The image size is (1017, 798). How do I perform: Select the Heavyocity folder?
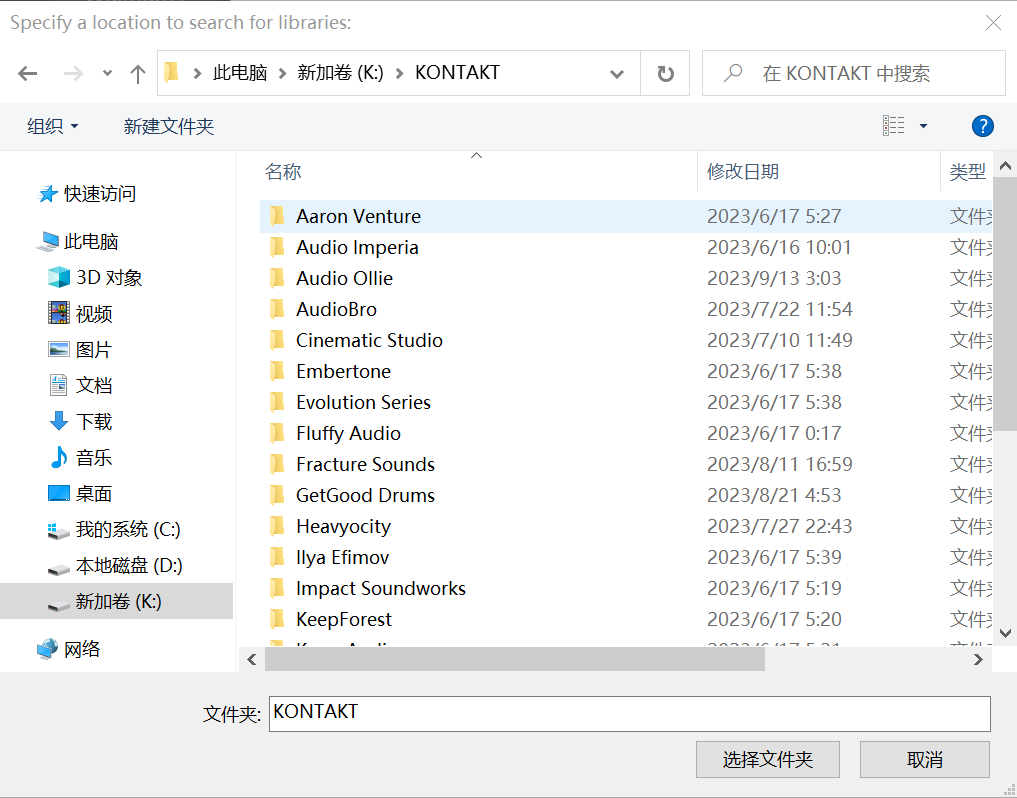pos(343,526)
